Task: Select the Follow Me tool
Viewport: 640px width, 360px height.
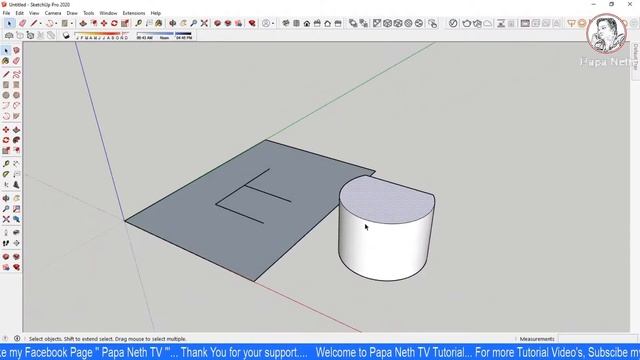Action: (x=16, y=140)
